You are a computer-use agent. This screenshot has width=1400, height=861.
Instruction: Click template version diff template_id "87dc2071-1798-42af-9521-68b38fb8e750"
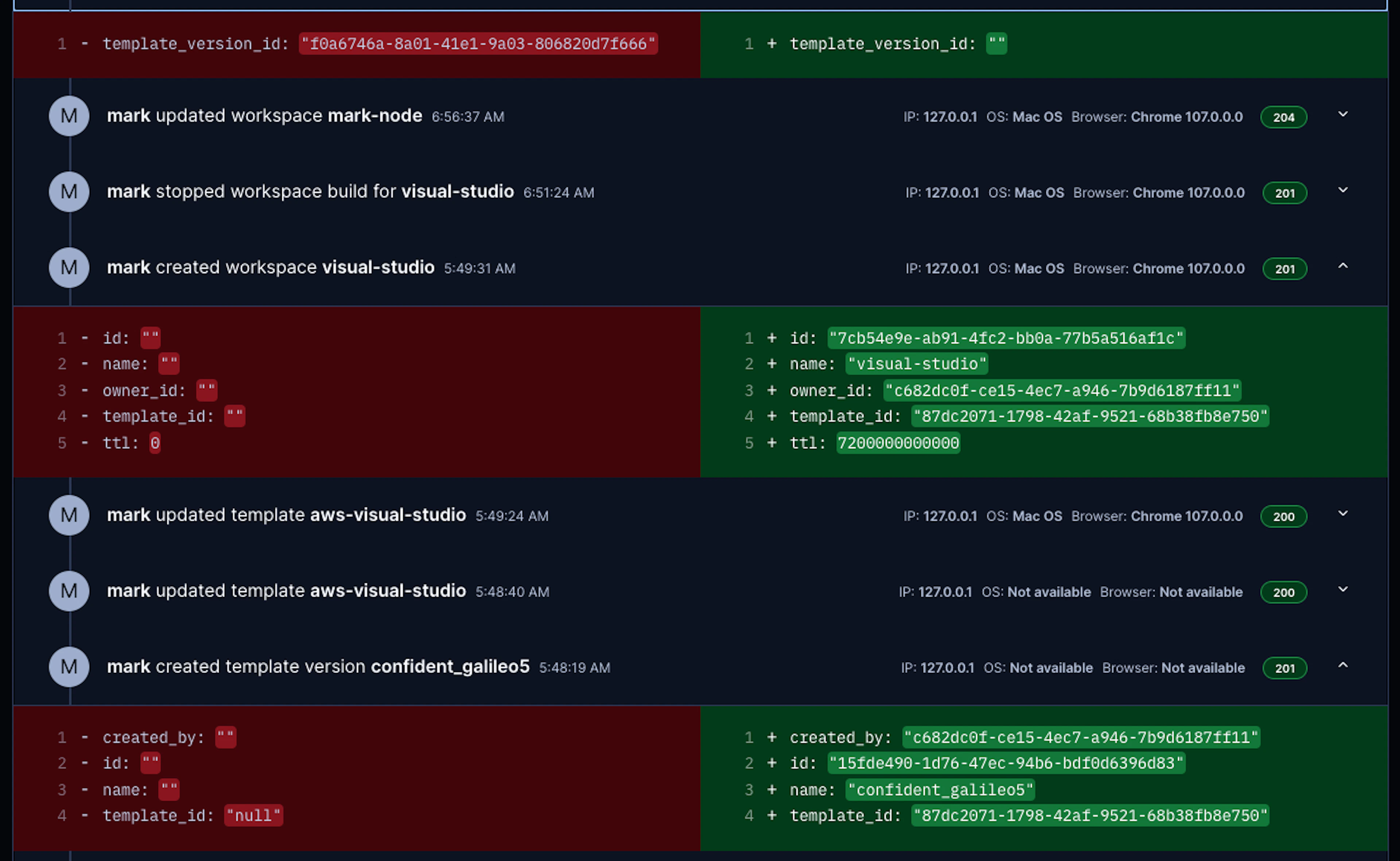(1090, 815)
